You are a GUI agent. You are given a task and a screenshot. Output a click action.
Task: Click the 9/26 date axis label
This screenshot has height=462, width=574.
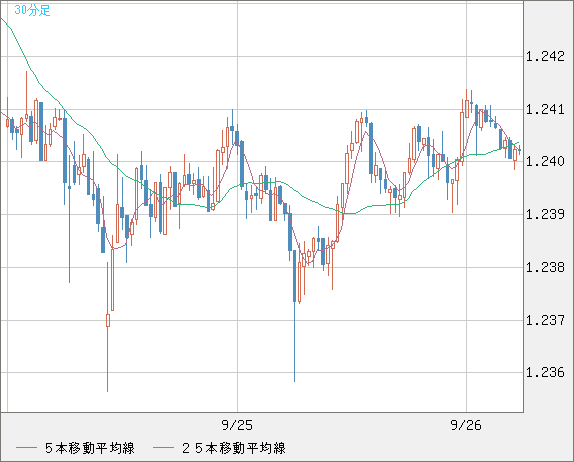click(x=466, y=425)
